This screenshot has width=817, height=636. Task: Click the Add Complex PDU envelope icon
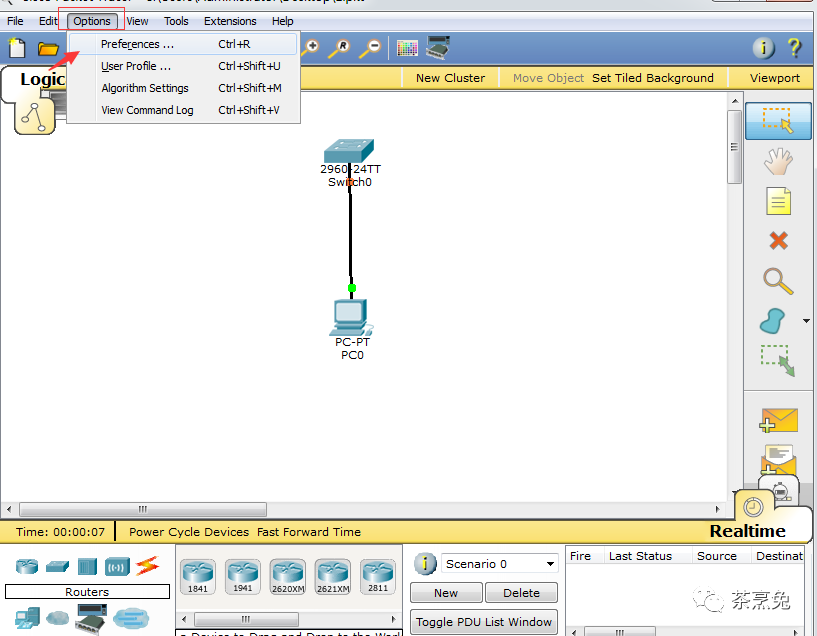click(x=778, y=459)
